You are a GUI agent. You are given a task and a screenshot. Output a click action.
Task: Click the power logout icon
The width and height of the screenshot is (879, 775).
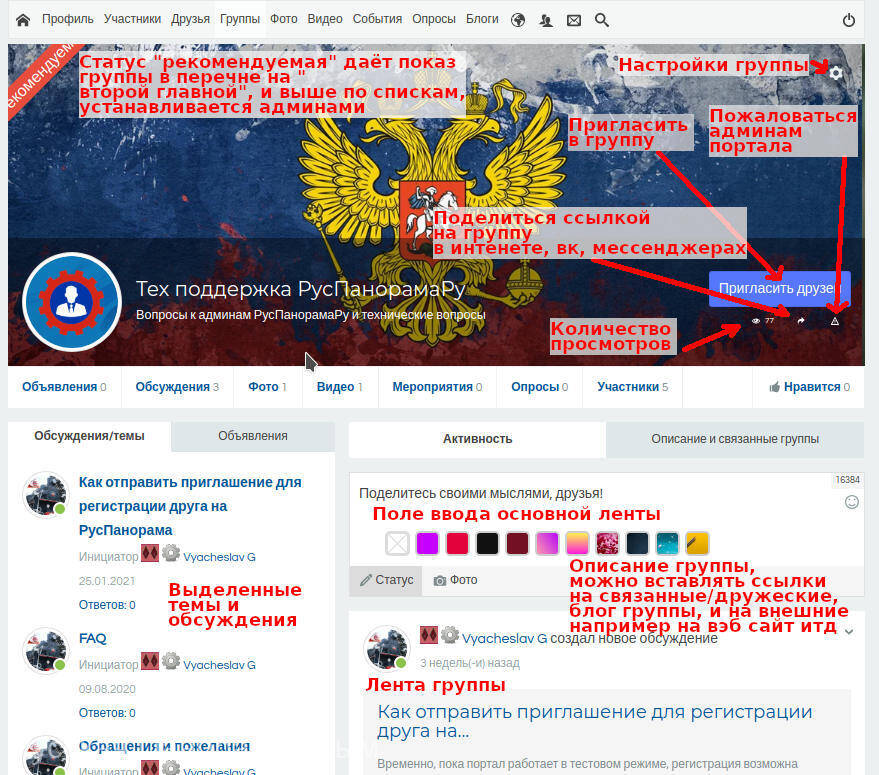pyautogui.click(x=849, y=20)
